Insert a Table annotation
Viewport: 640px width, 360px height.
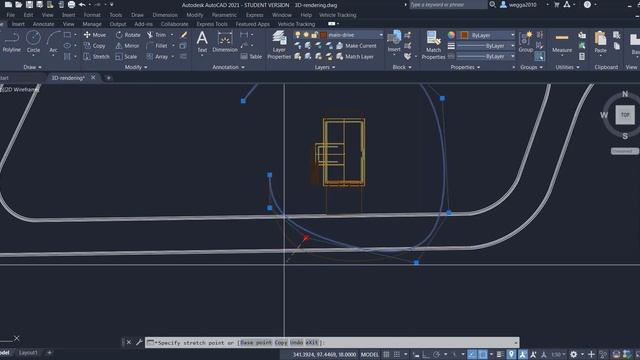251,56
